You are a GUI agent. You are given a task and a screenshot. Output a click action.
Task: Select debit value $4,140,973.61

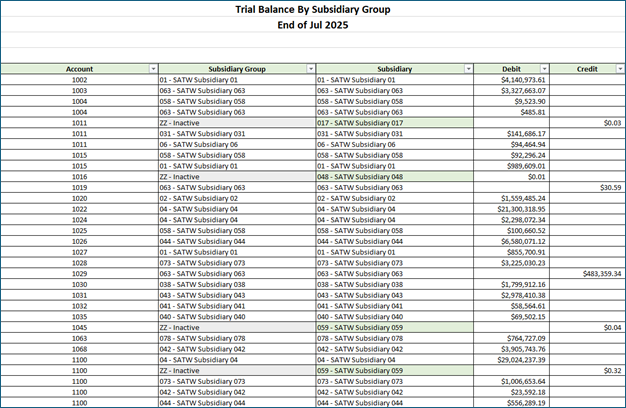(x=511, y=80)
